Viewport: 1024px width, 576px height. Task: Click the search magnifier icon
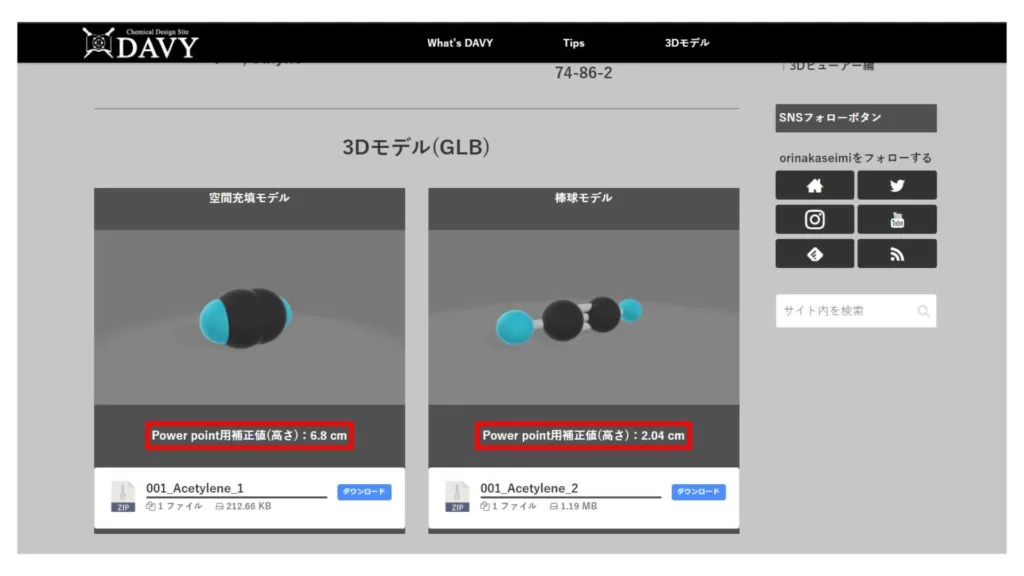[923, 311]
